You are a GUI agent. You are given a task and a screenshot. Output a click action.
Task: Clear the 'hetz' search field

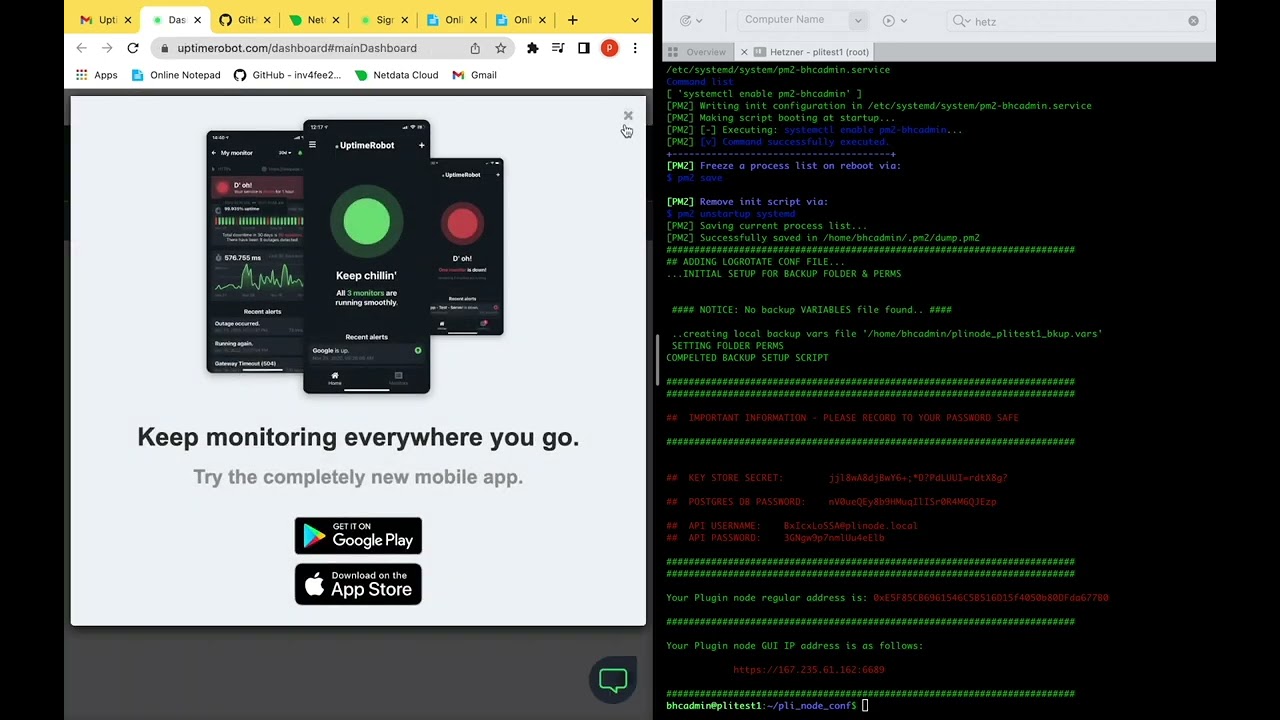click(x=1193, y=21)
